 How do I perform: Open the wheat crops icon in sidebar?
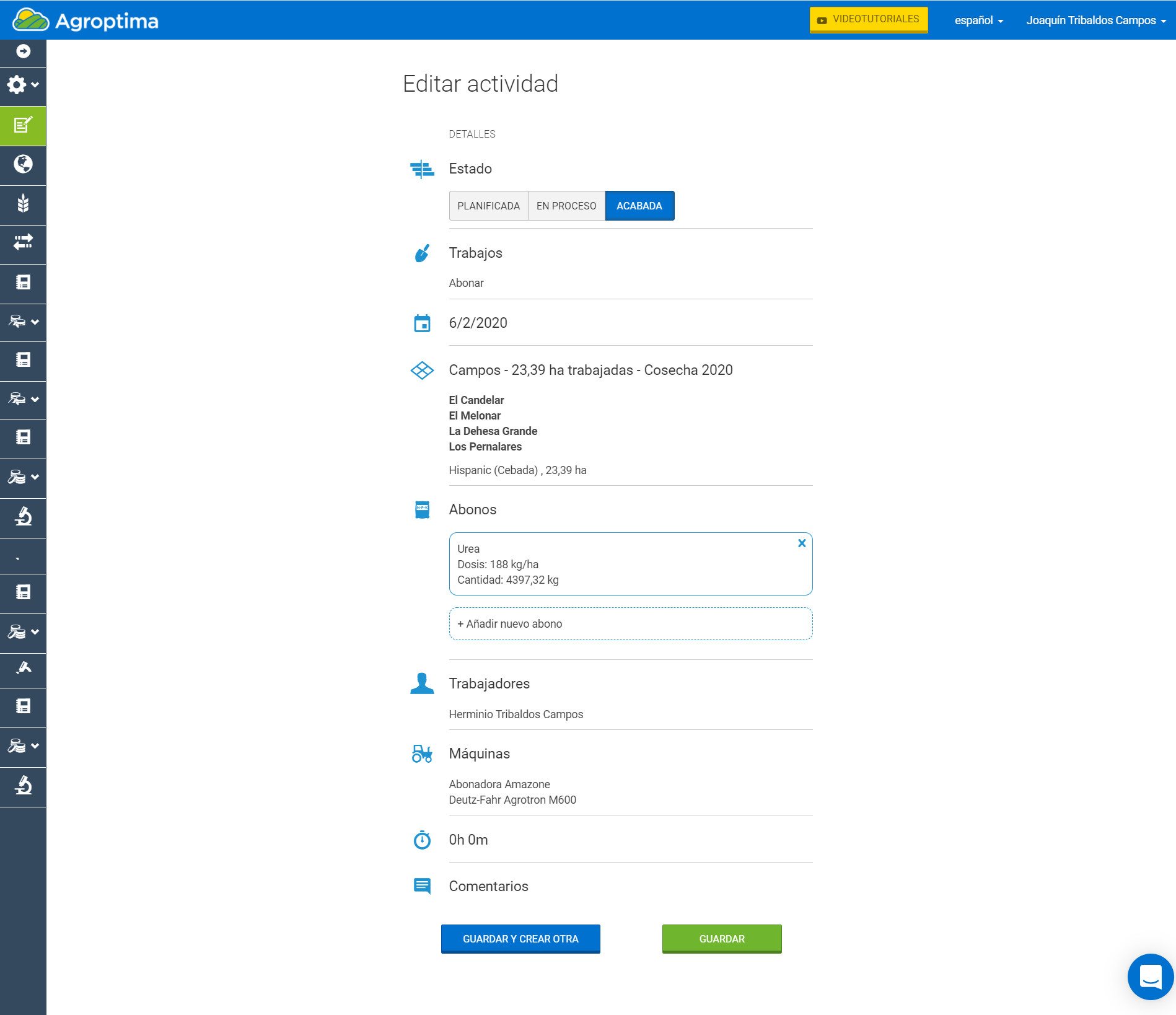23,203
